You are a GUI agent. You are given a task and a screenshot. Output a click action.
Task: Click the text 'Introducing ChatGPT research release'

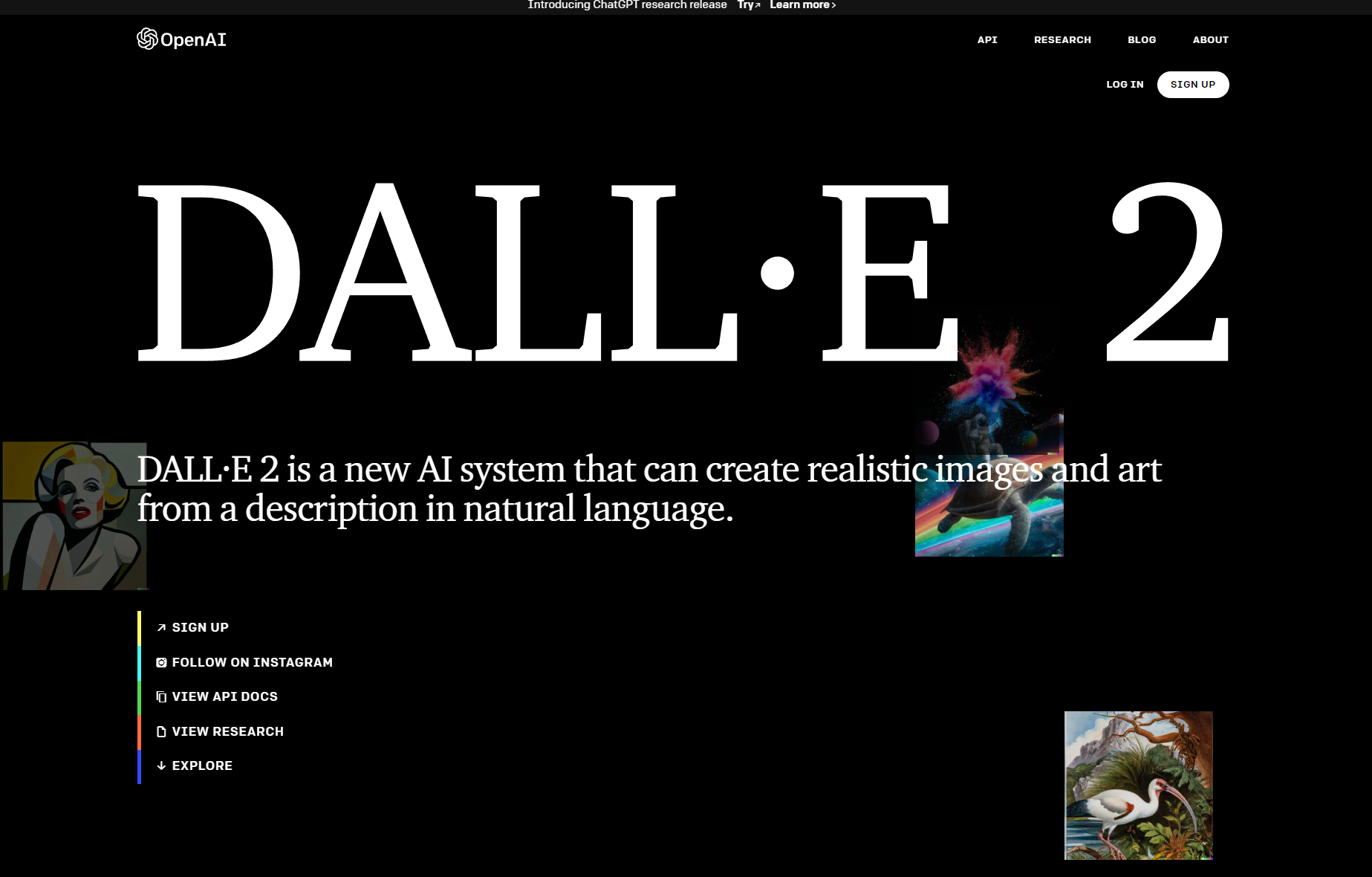(x=627, y=5)
